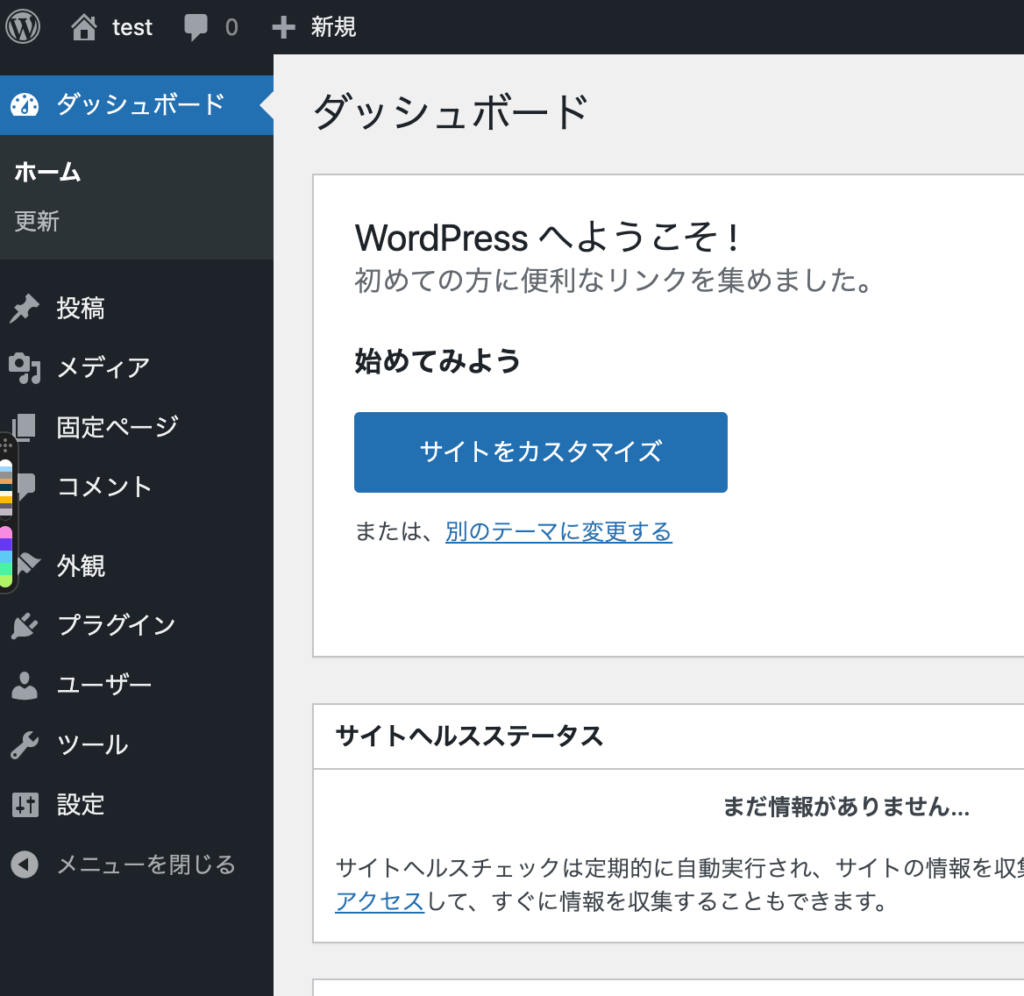Click the plus icon beside 新規
Viewport: 1024px width, 996px height.
click(x=283, y=27)
